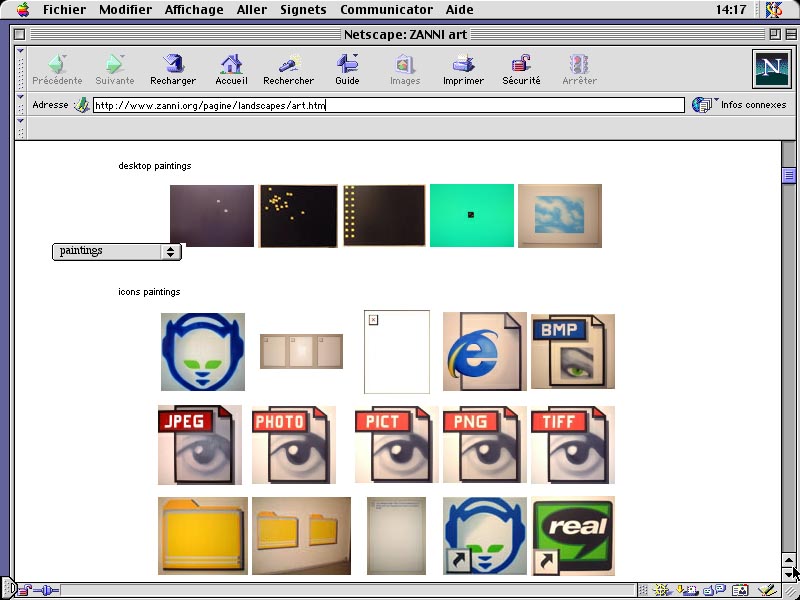Click the Napster icon painting thumbnail

[x=202, y=352]
